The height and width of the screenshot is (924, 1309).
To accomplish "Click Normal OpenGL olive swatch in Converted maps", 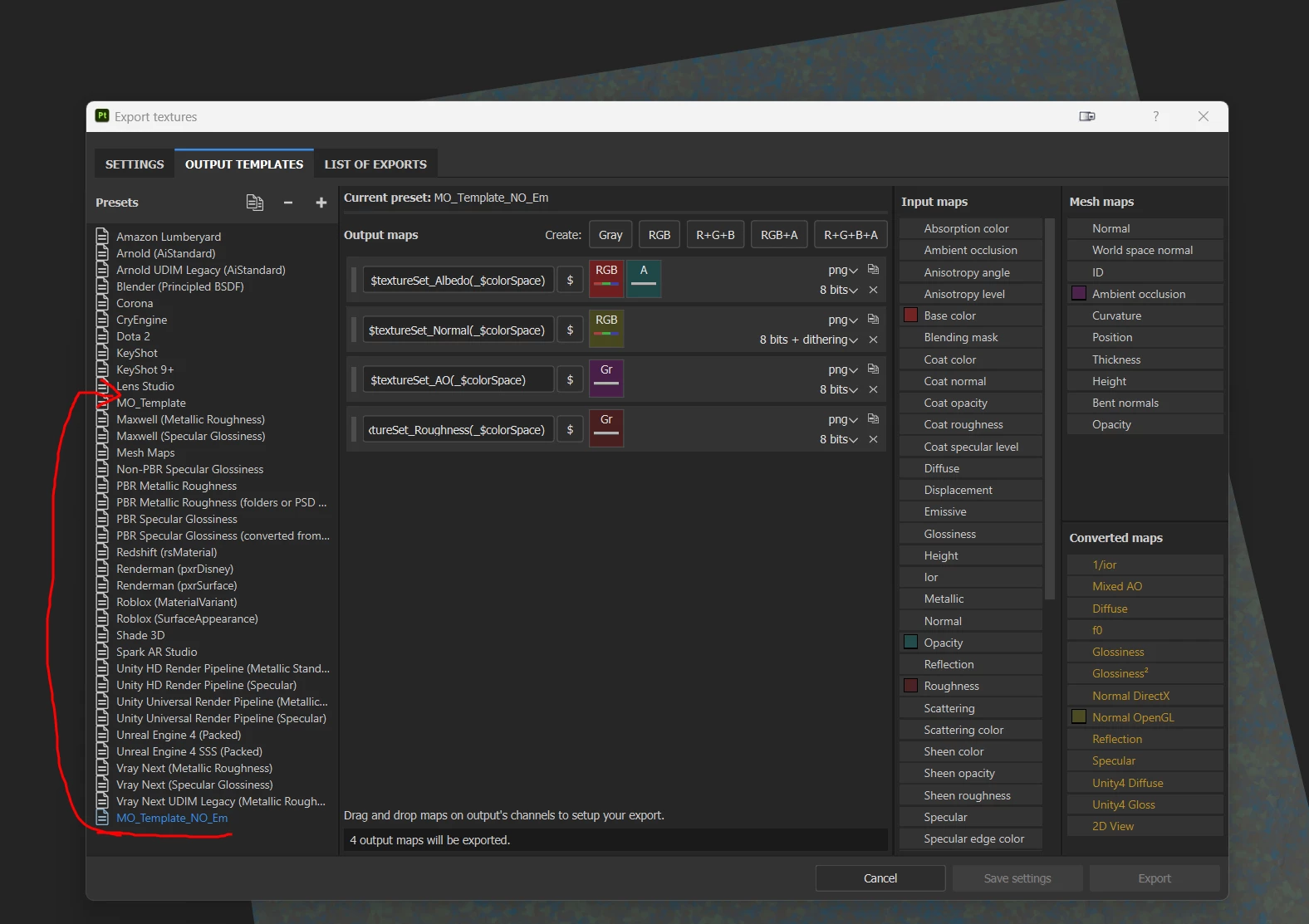I will [x=1079, y=716].
